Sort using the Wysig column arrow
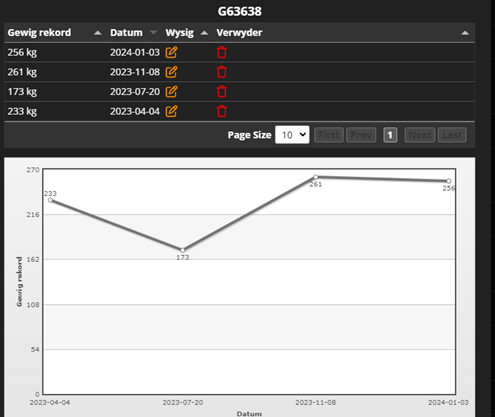Viewport: 495px width, 417px height. [x=204, y=33]
